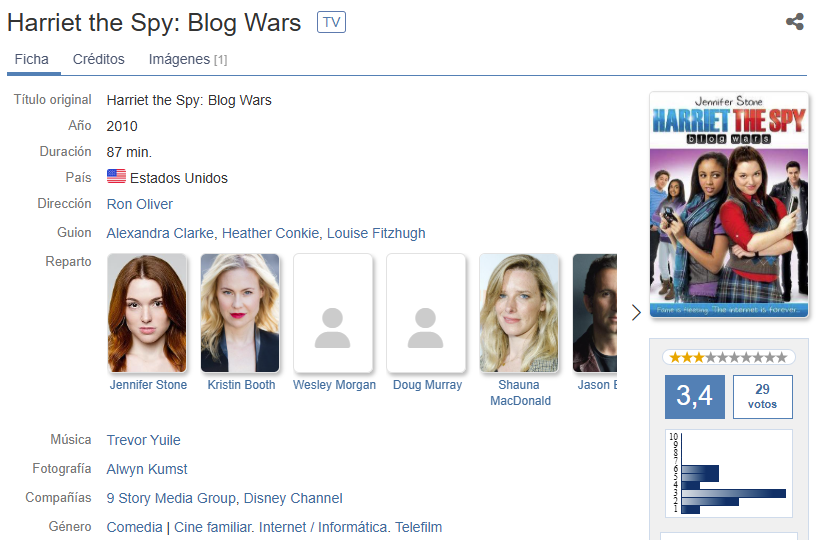The height and width of the screenshot is (540, 820).
Task: Open the Telefilm topic link
Action: (x=418, y=527)
